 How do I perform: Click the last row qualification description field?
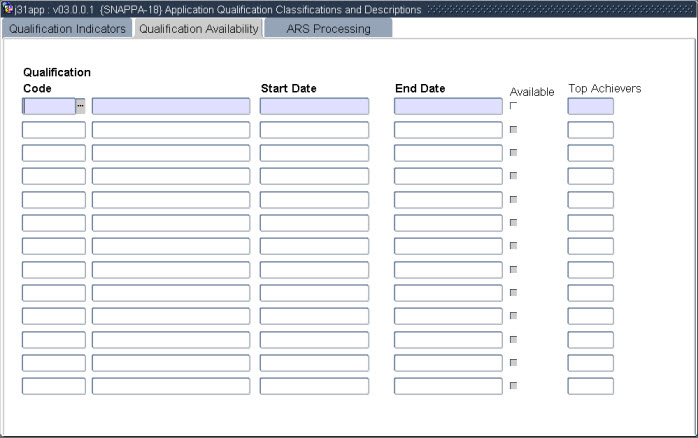[x=170, y=386]
